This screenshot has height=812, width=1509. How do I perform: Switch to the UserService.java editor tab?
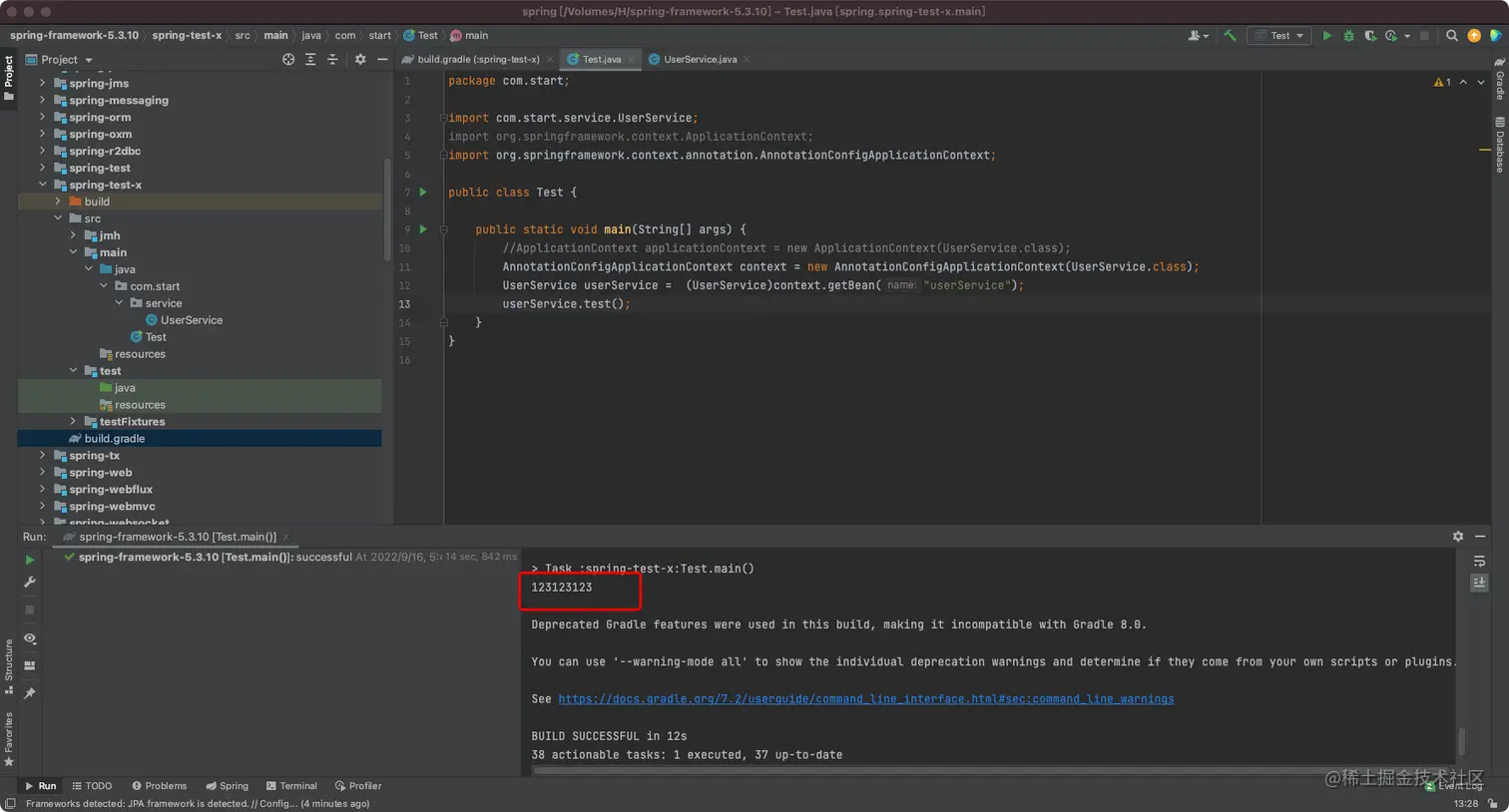(700, 60)
